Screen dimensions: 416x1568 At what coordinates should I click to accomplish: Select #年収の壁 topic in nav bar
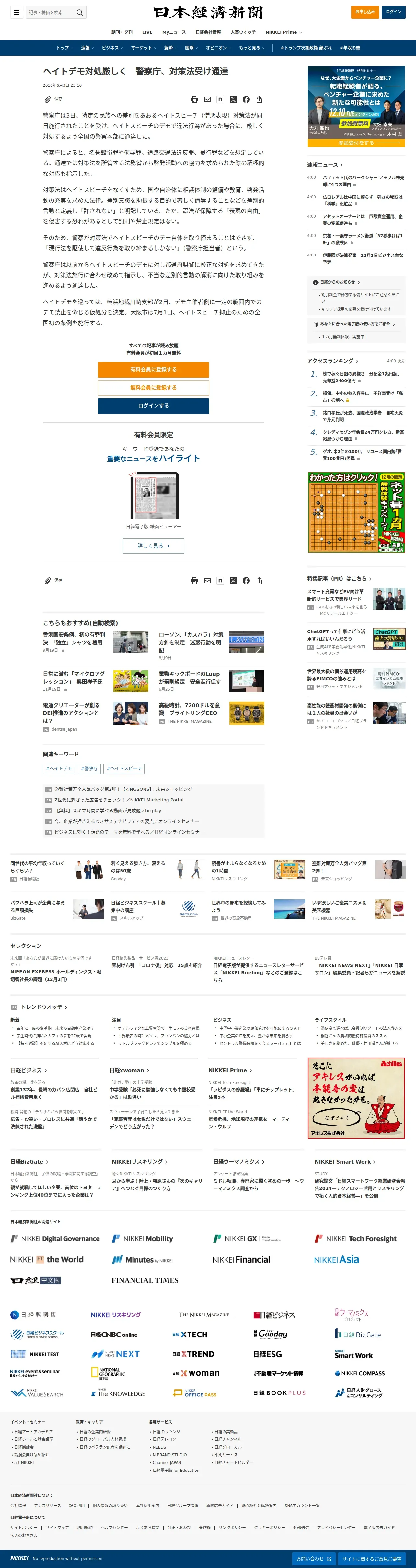(x=350, y=48)
